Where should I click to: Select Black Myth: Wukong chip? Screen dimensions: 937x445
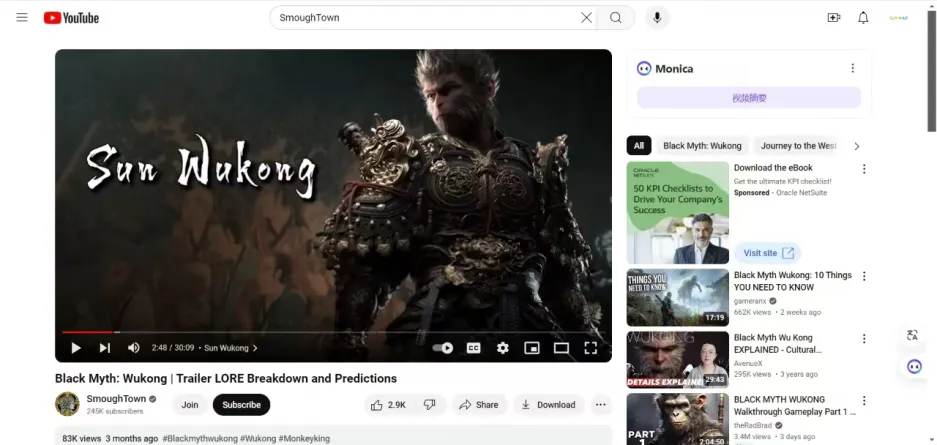(x=702, y=146)
